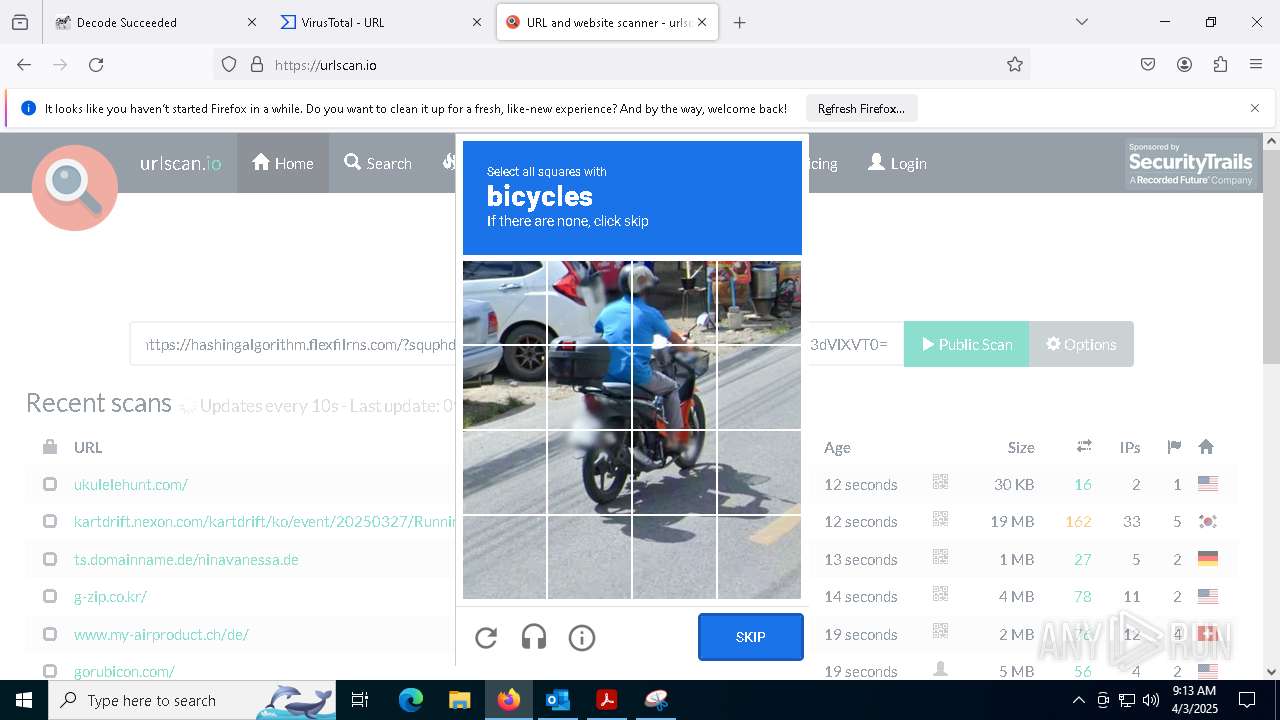Click user icon in gorubicon.com row
The image size is (1280, 720).
coord(940,669)
